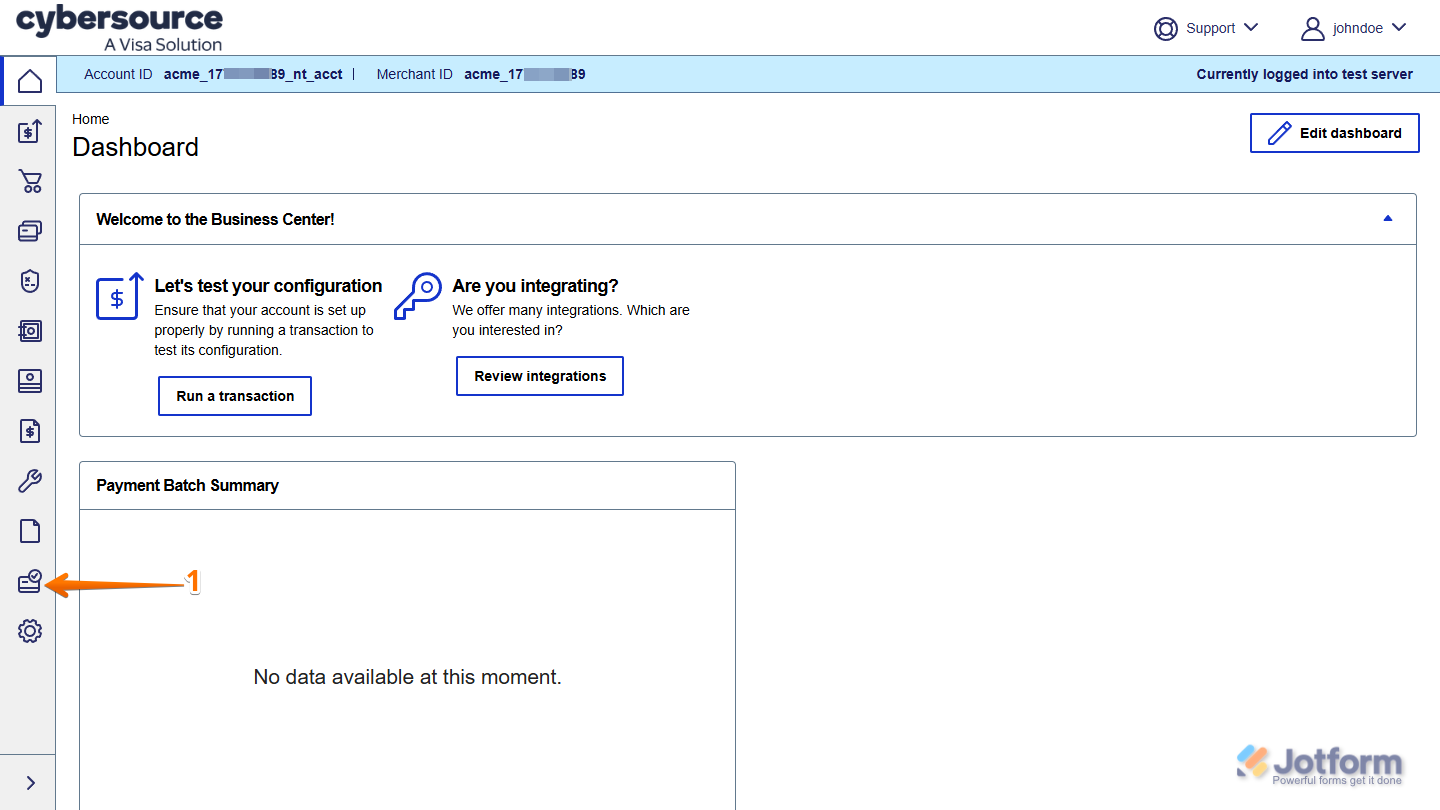Open the wrench tools sidebar icon

click(30, 481)
